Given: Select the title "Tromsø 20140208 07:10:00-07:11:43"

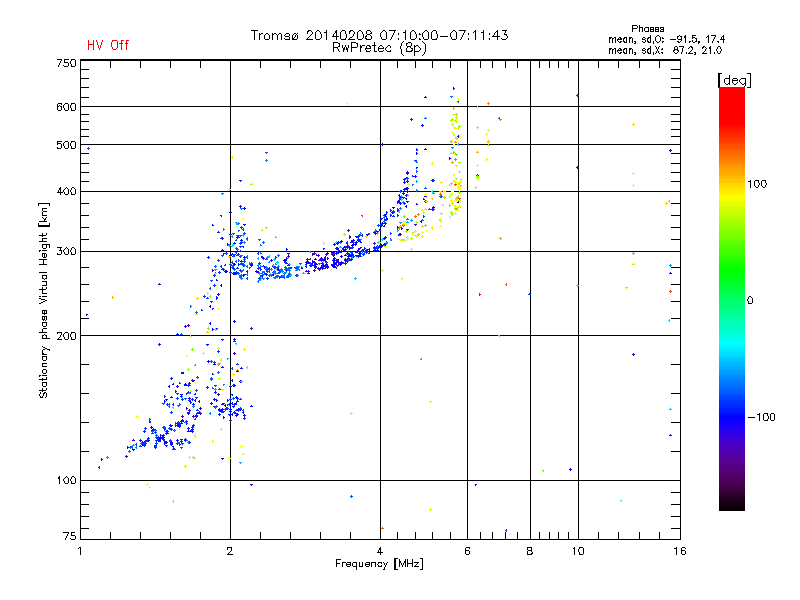Looking at the screenshot, I should (379, 35).
